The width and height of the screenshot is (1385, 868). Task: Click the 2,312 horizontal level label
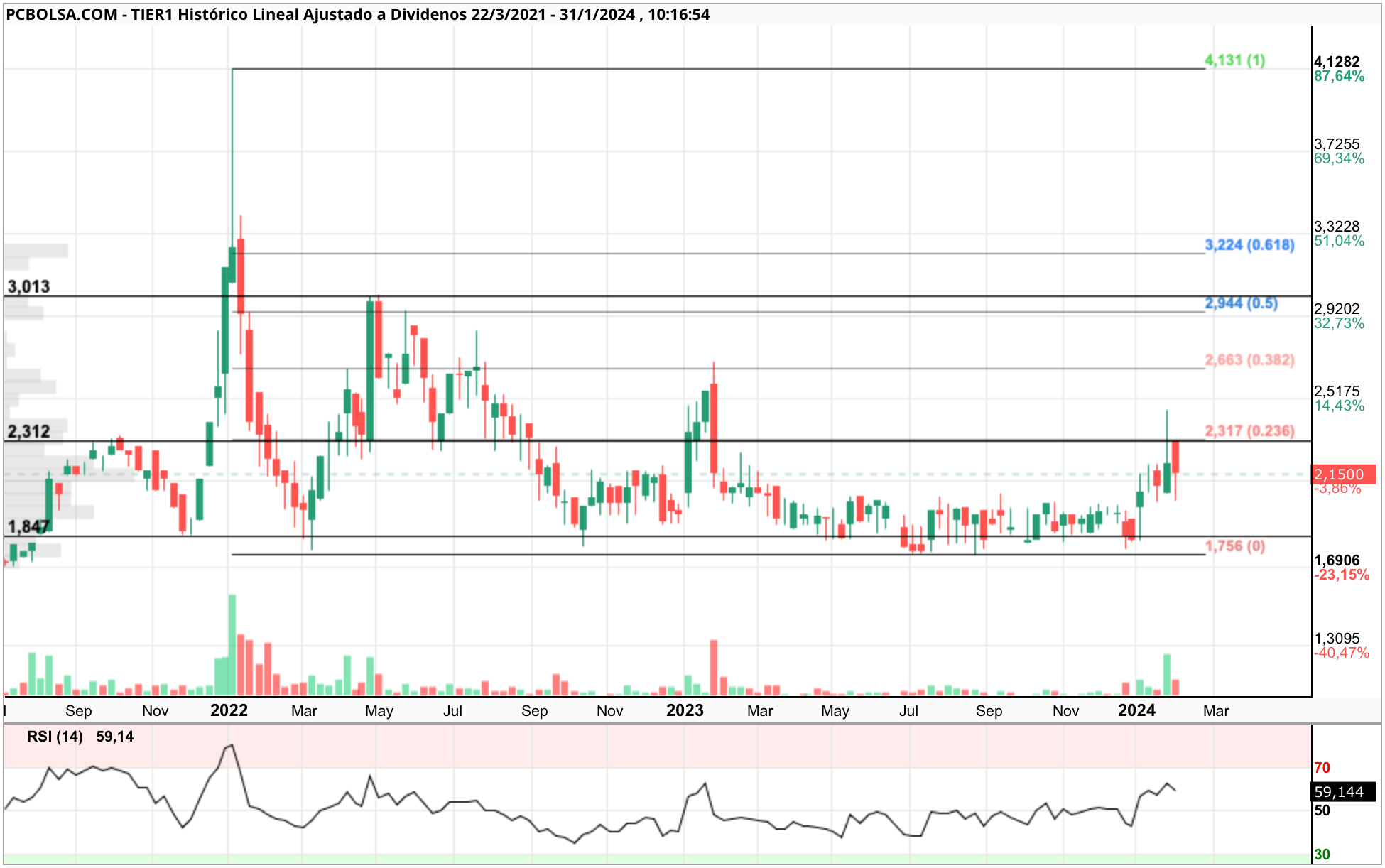[28, 432]
